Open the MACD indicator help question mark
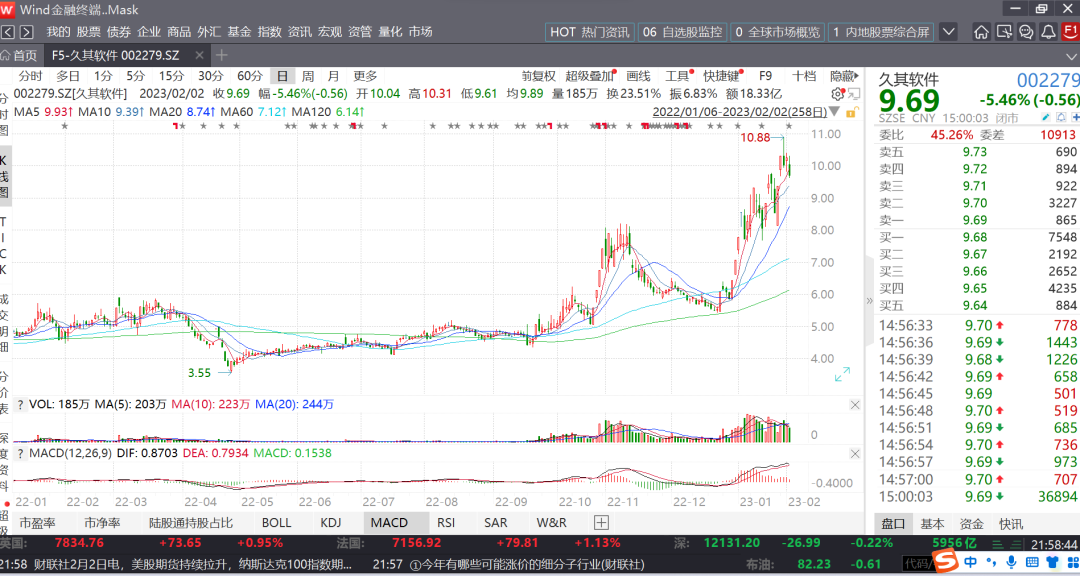 point(20,453)
